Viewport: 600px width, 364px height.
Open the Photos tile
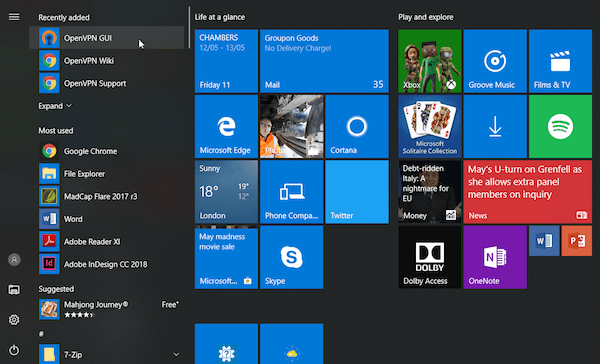coord(292,127)
